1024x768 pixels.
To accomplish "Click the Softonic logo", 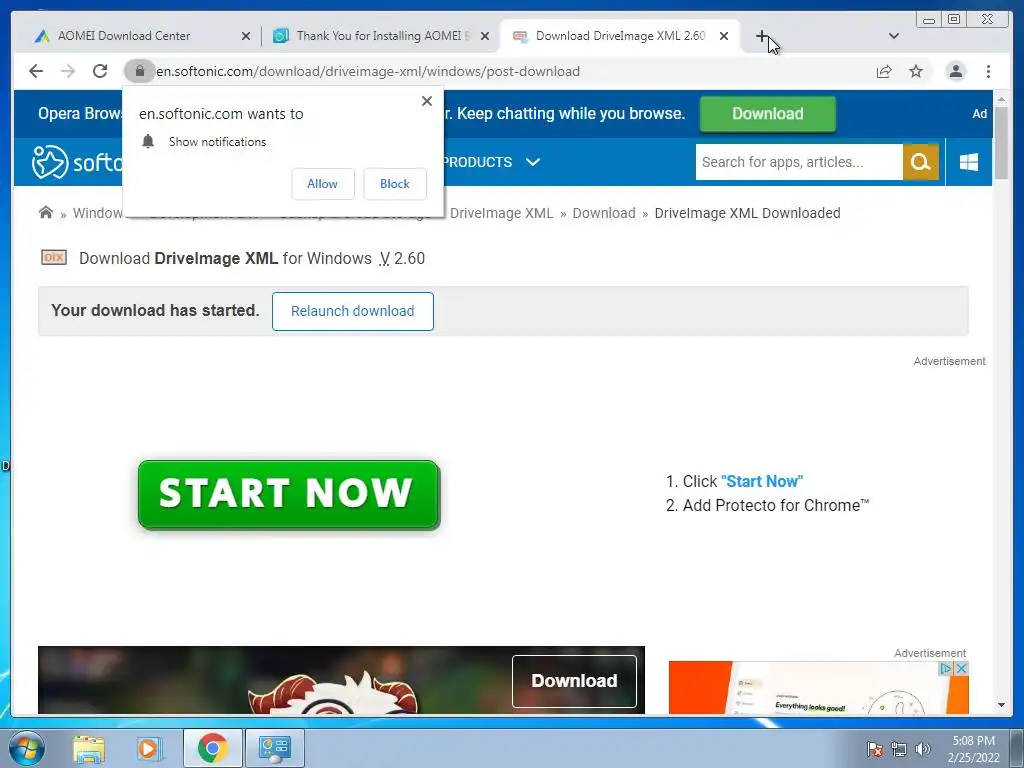I will (77, 162).
